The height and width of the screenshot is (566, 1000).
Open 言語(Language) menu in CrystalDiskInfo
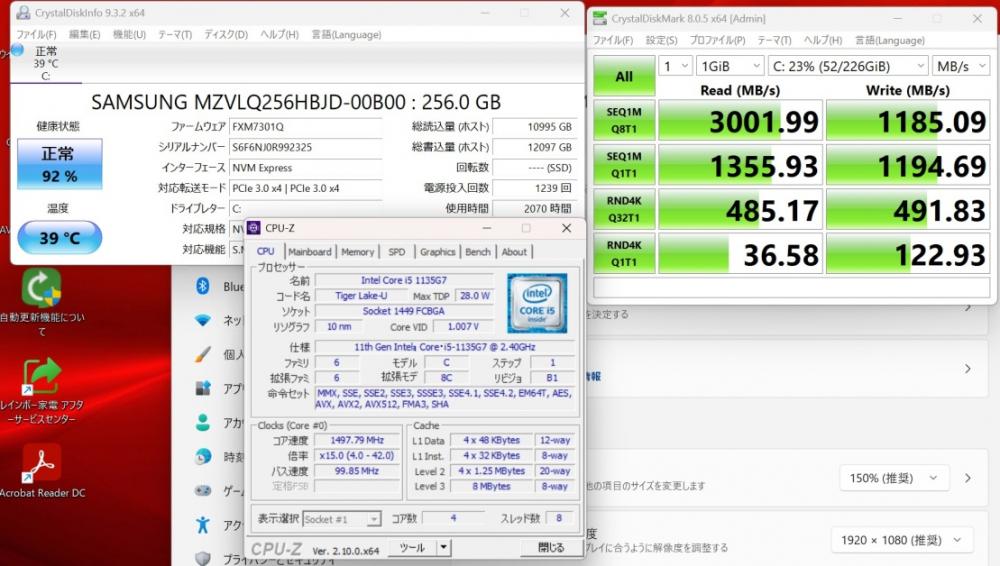click(346, 34)
